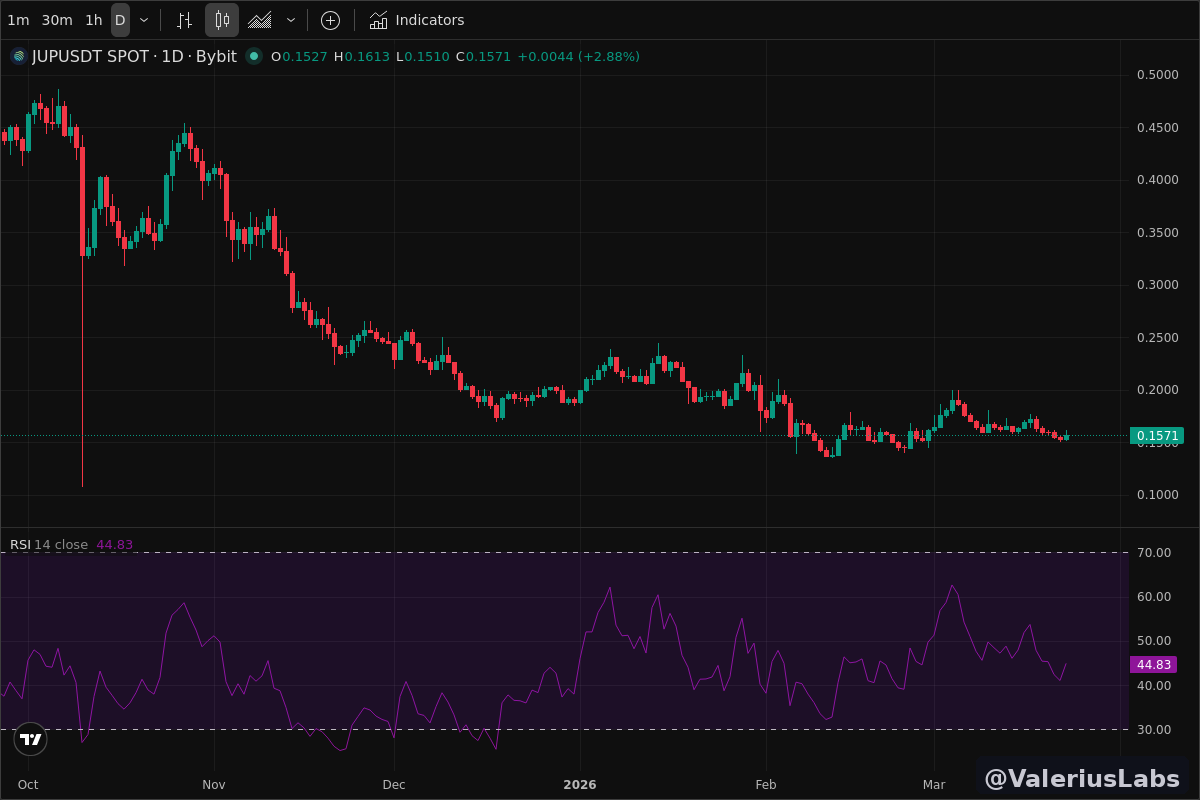Select the D daily timeframe
Viewport: 1200px width, 800px height.
click(120, 20)
